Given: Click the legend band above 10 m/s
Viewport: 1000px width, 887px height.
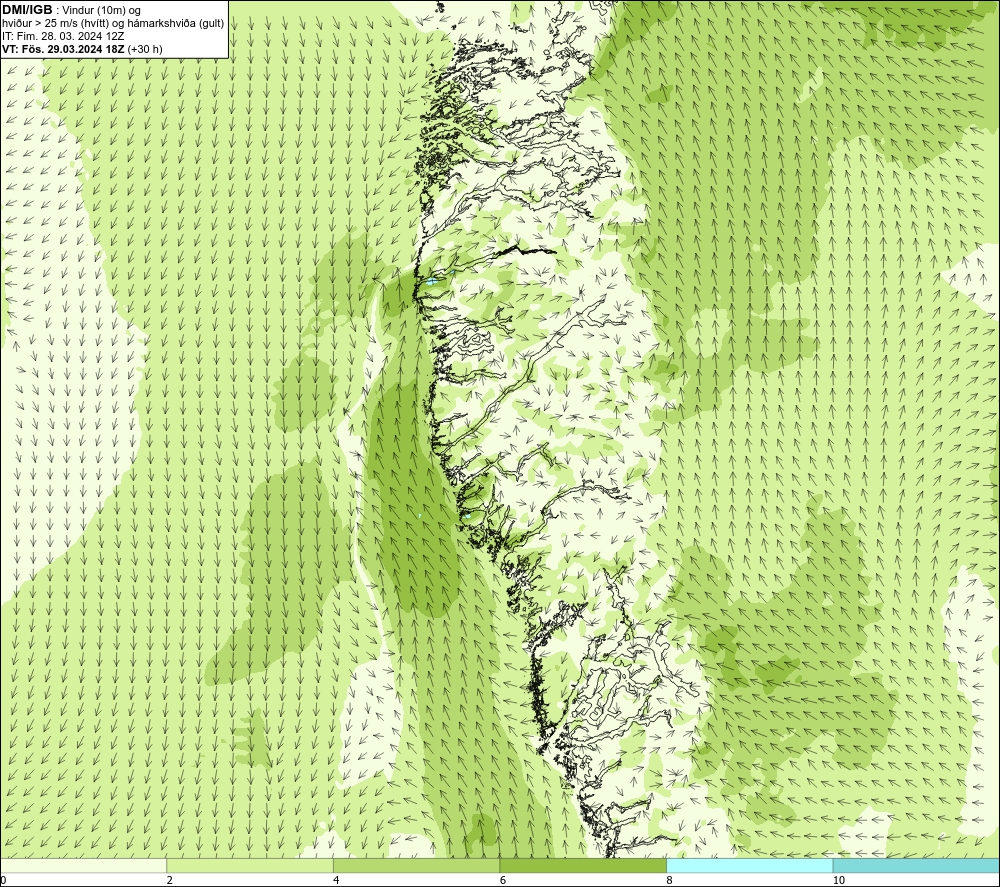Looking at the screenshot, I should 916,865.
